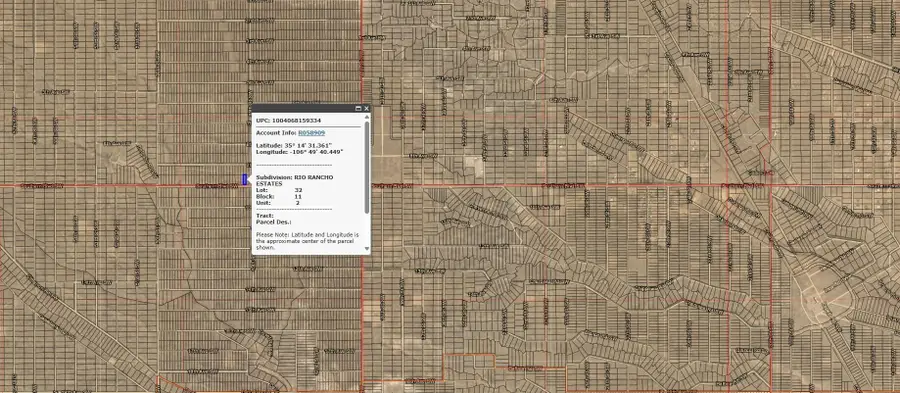Click the Lot 32 row
Screen dimensions: 900x393
click(x=279, y=190)
